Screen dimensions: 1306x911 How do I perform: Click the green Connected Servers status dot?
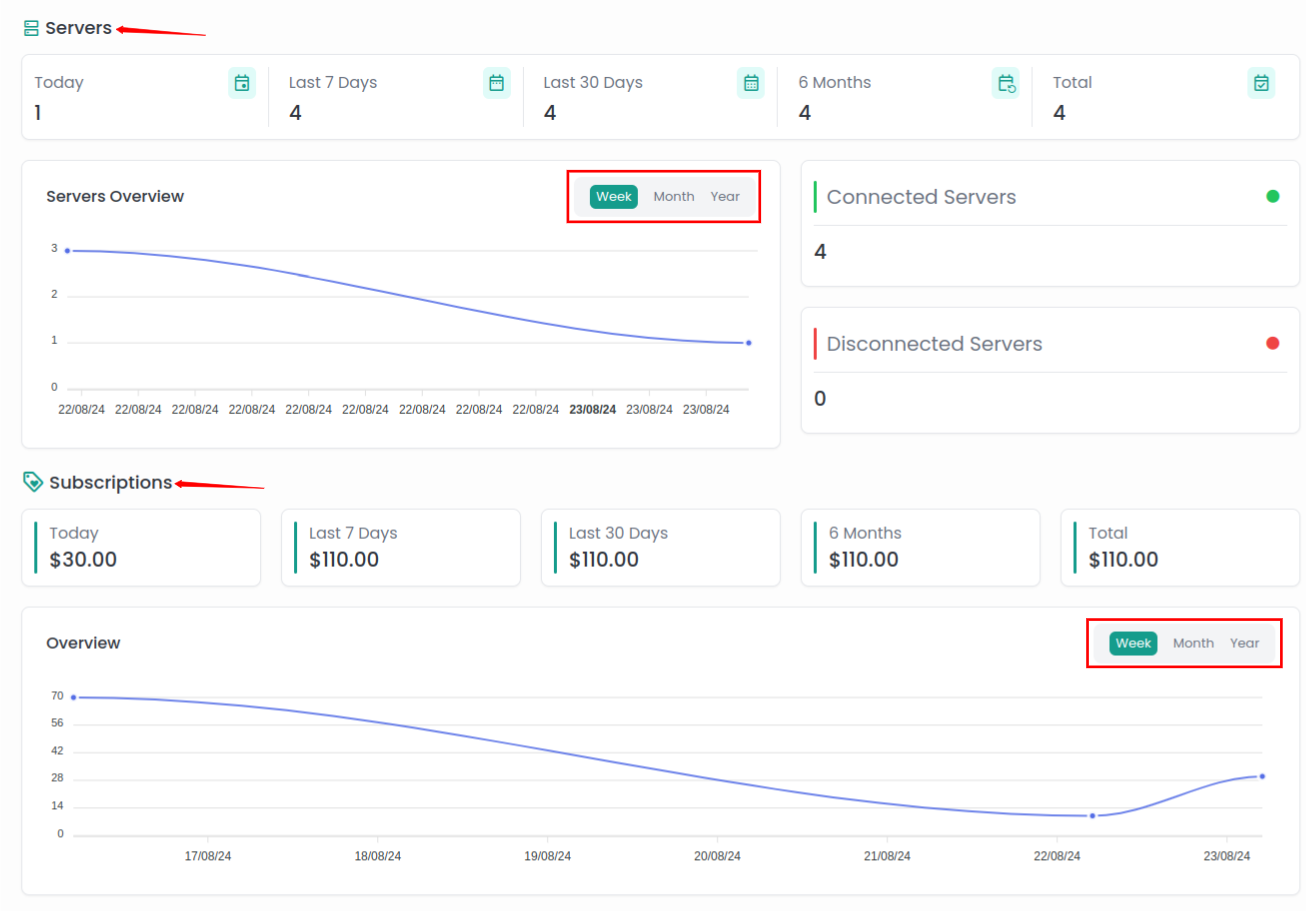1273,196
